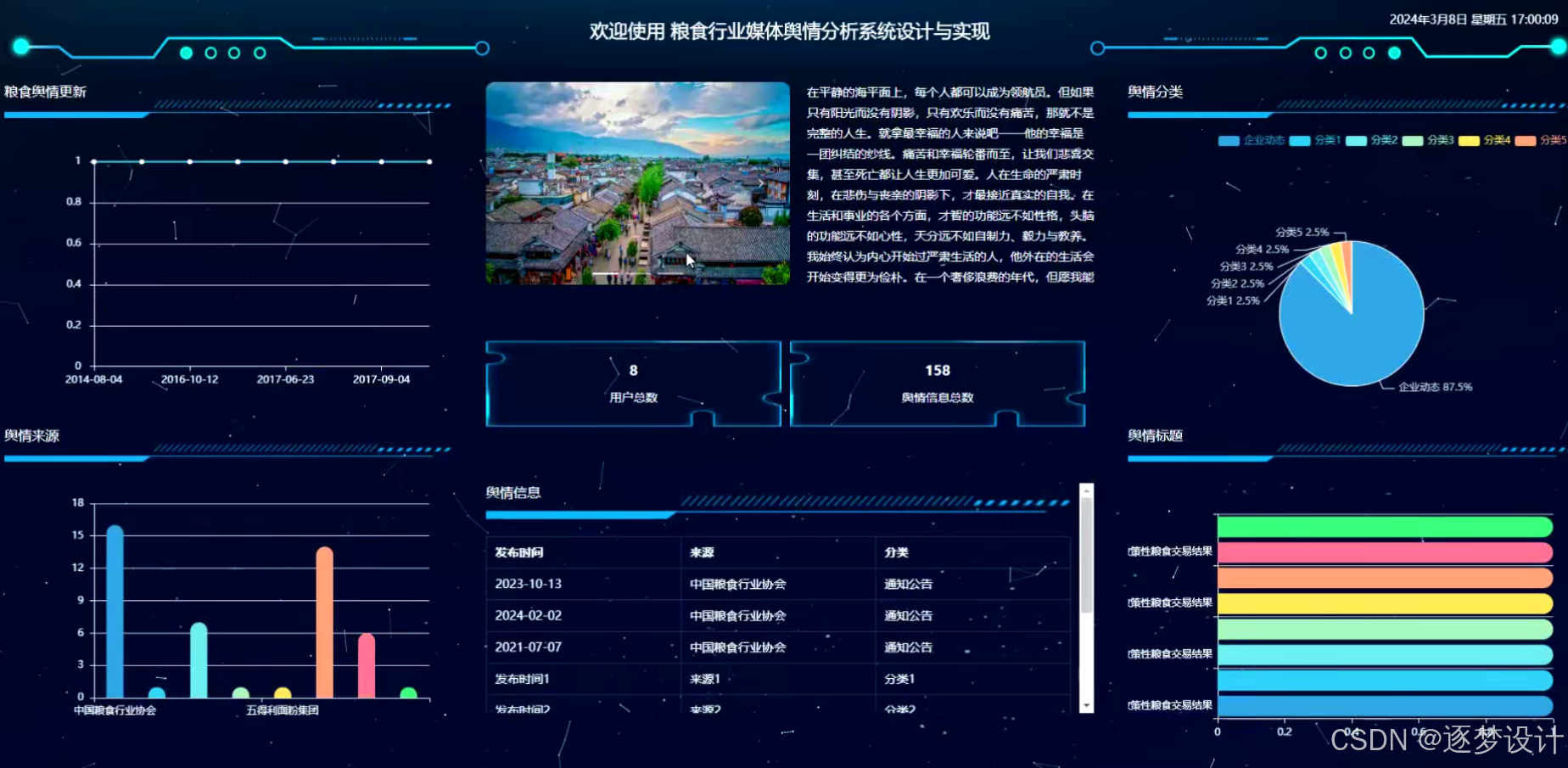The width and height of the screenshot is (1568, 768).
Task: Click the 用户总数 stat card showing 8
Action: pyautogui.click(x=633, y=383)
